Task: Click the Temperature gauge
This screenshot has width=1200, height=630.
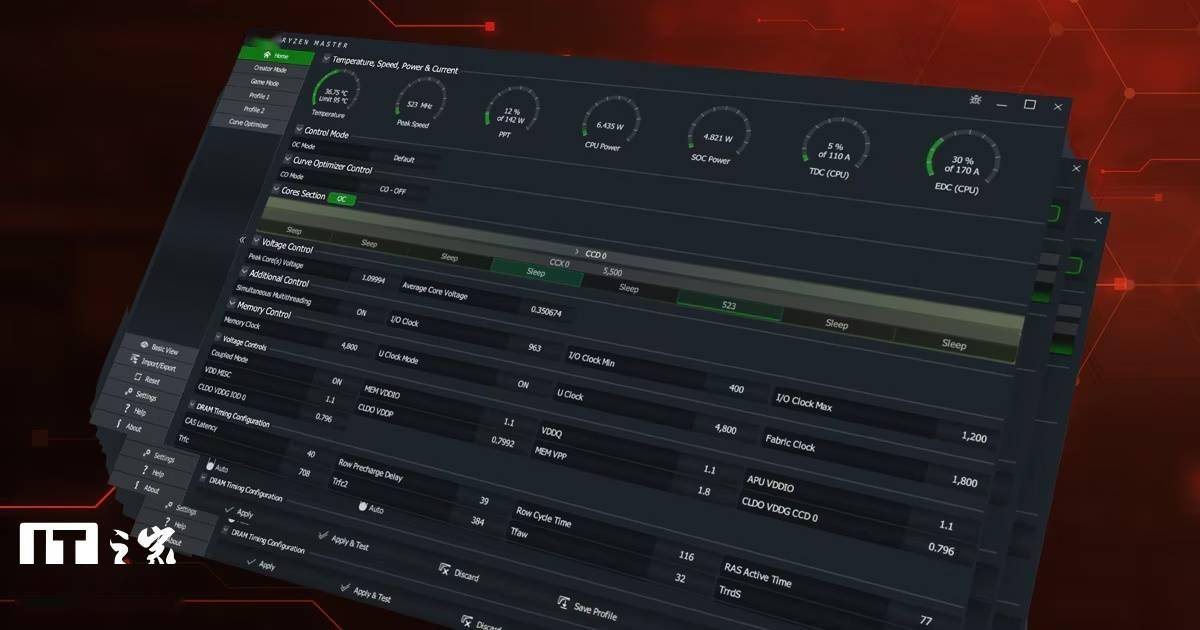Action: 336,95
